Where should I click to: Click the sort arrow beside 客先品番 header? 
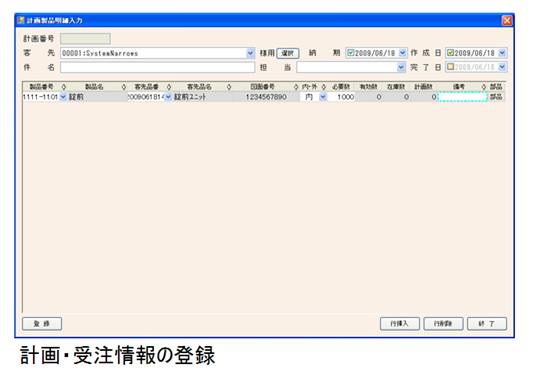click(x=169, y=87)
